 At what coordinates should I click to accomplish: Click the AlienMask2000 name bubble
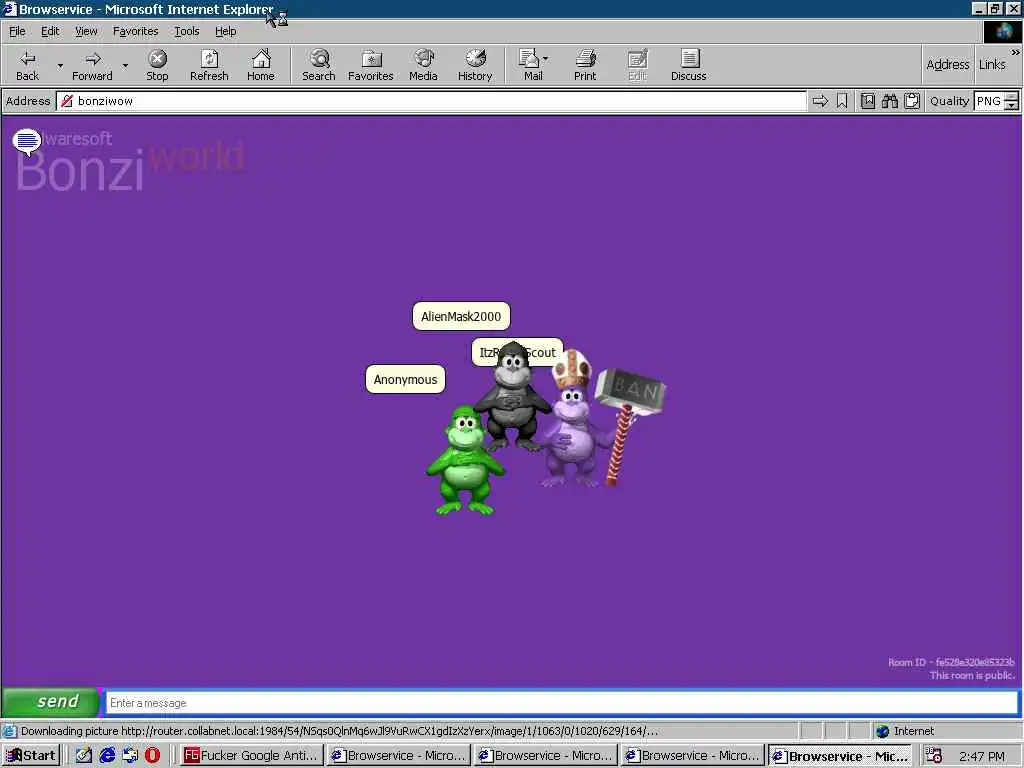click(x=461, y=316)
